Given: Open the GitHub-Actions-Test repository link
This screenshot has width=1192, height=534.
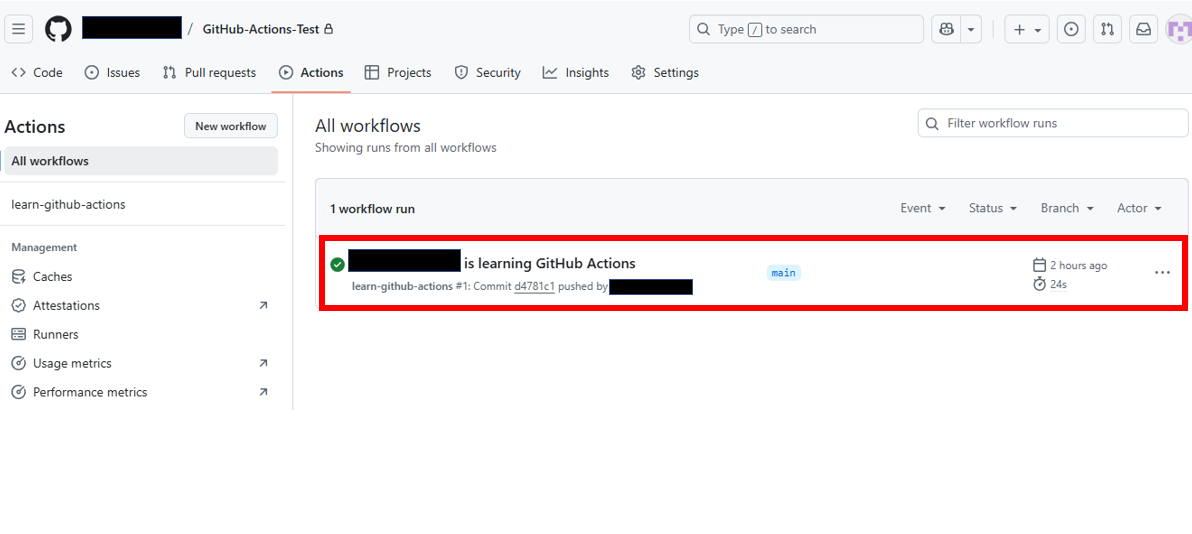Looking at the screenshot, I should [262, 29].
